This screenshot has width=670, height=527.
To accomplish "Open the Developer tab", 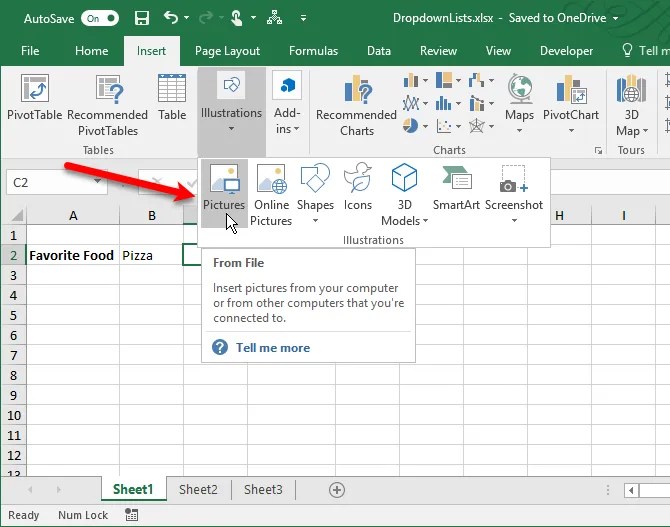I will (x=566, y=51).
